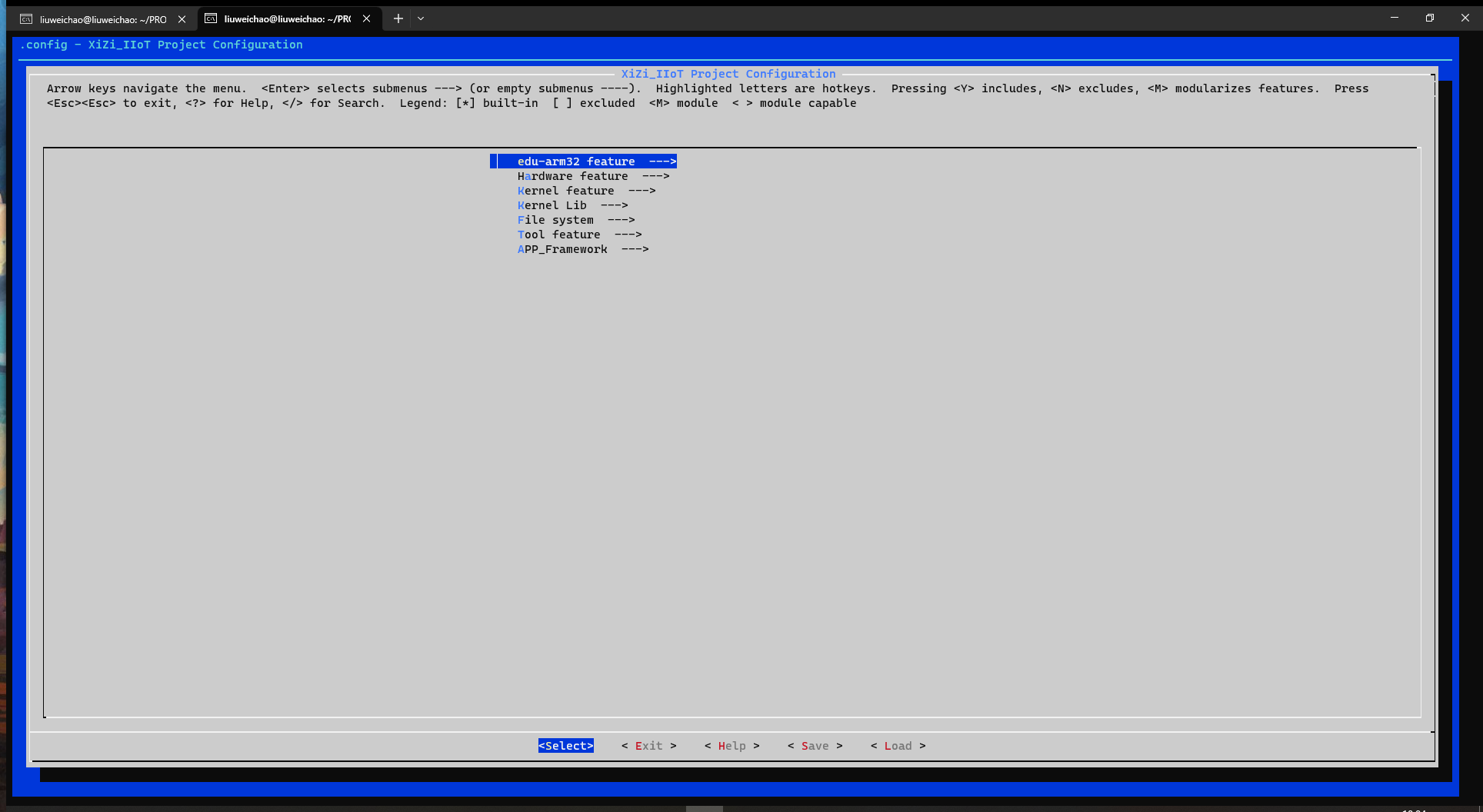Click the <Select> button
This screenshot has height=812, width=1483.
pyautogui.click(x=566, y=746)
